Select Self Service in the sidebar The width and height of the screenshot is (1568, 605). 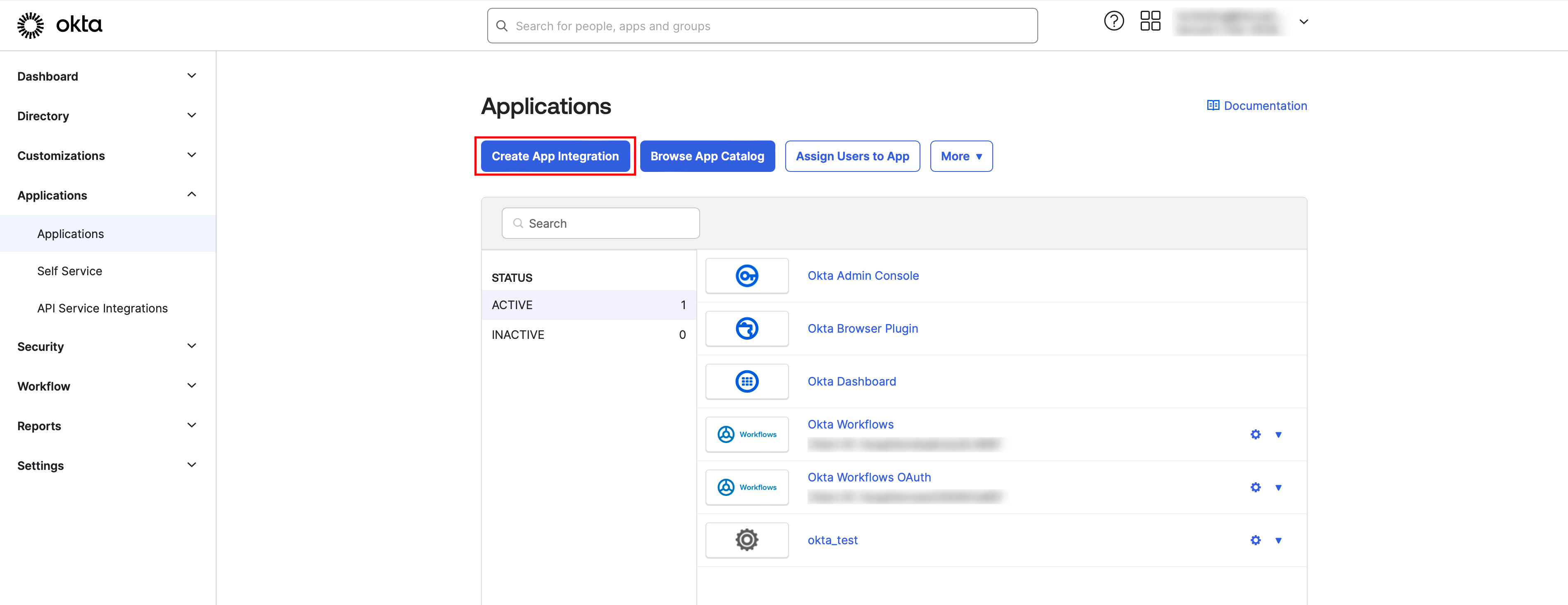[x=69, y=271]
